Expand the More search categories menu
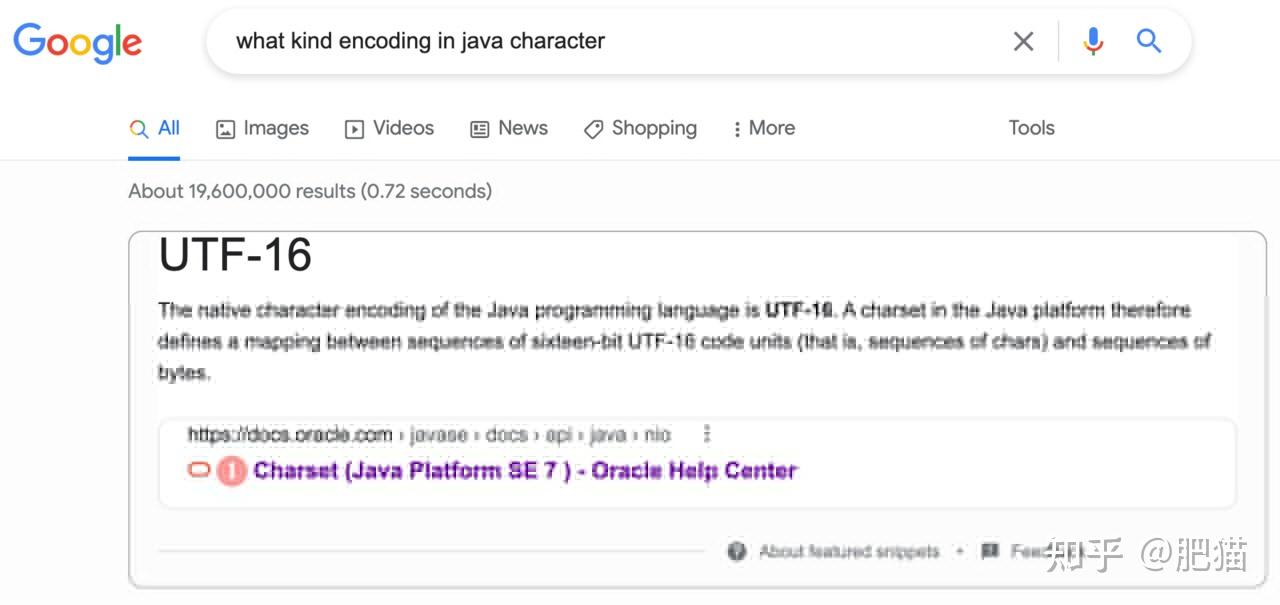Viewport: 1280px width, 605px height. (764, 128)
